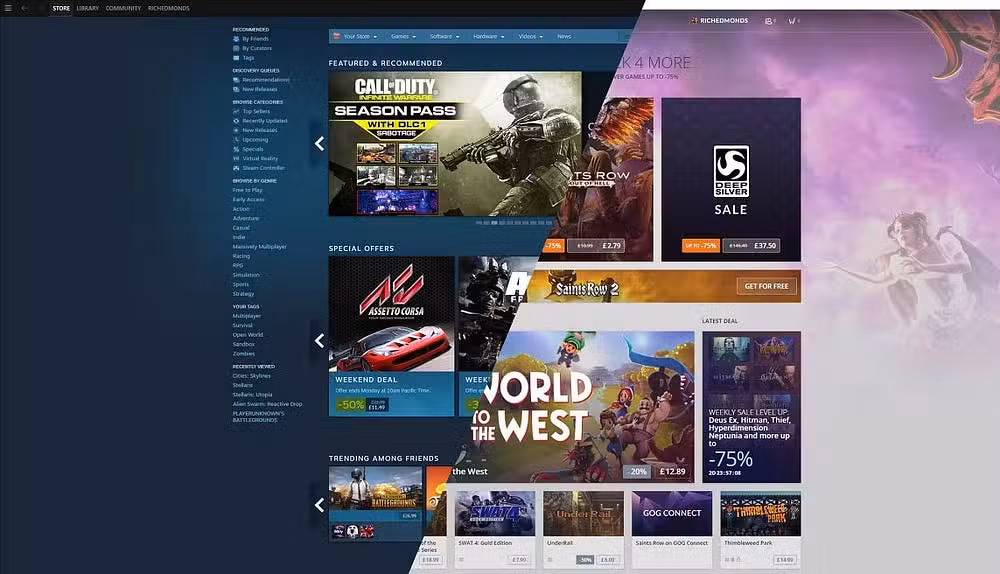
Task: Click the Tags icon in Recommended
Action: (x=236, y=58)
